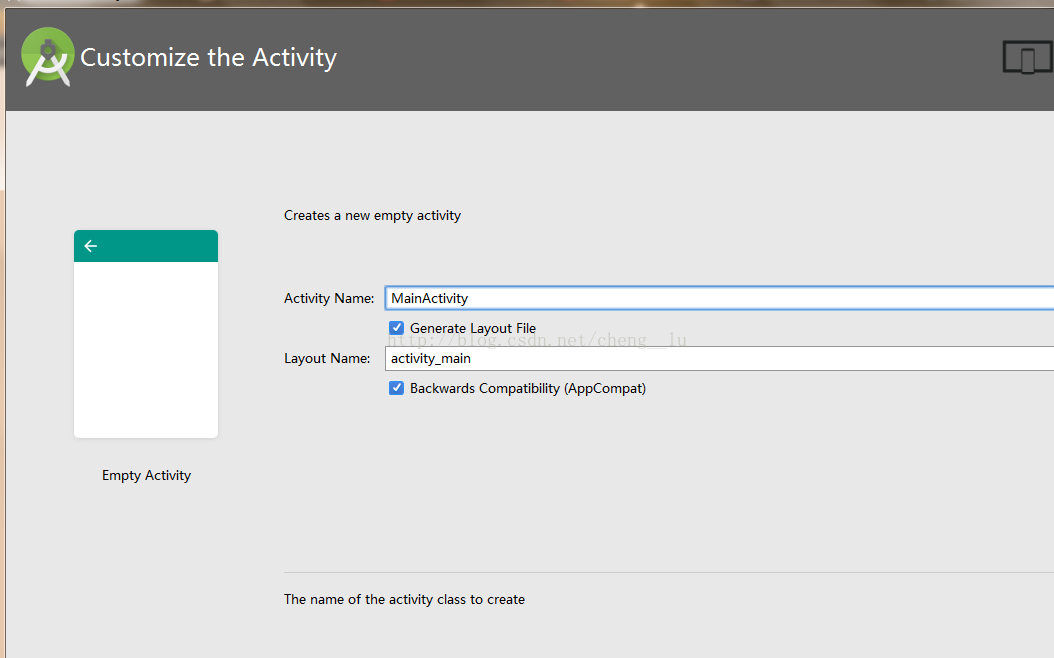
Task: Click the 'Layout Name:' label
Action: (327, 358)
